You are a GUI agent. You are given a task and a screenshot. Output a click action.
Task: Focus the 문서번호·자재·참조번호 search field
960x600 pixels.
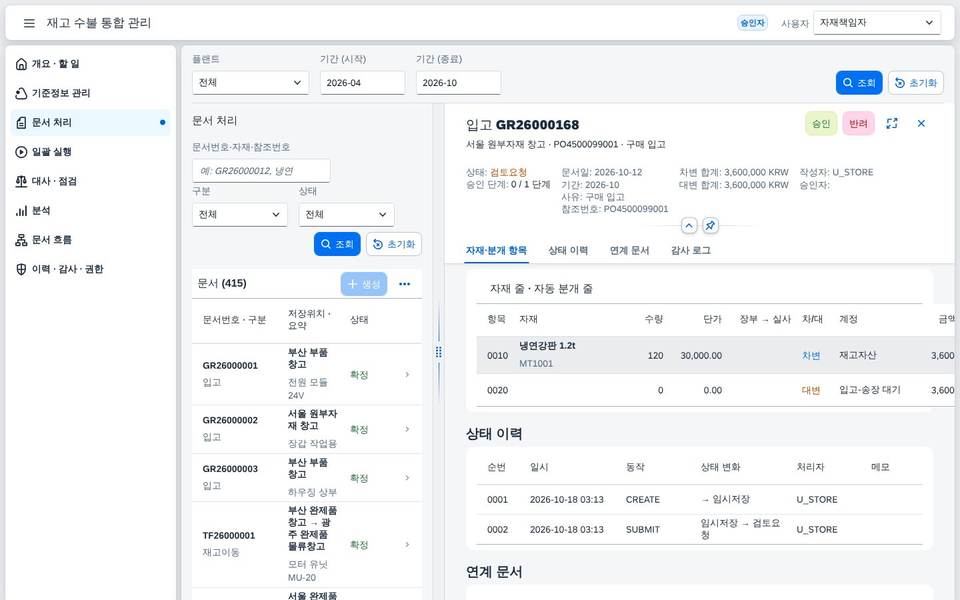[261, 171]
